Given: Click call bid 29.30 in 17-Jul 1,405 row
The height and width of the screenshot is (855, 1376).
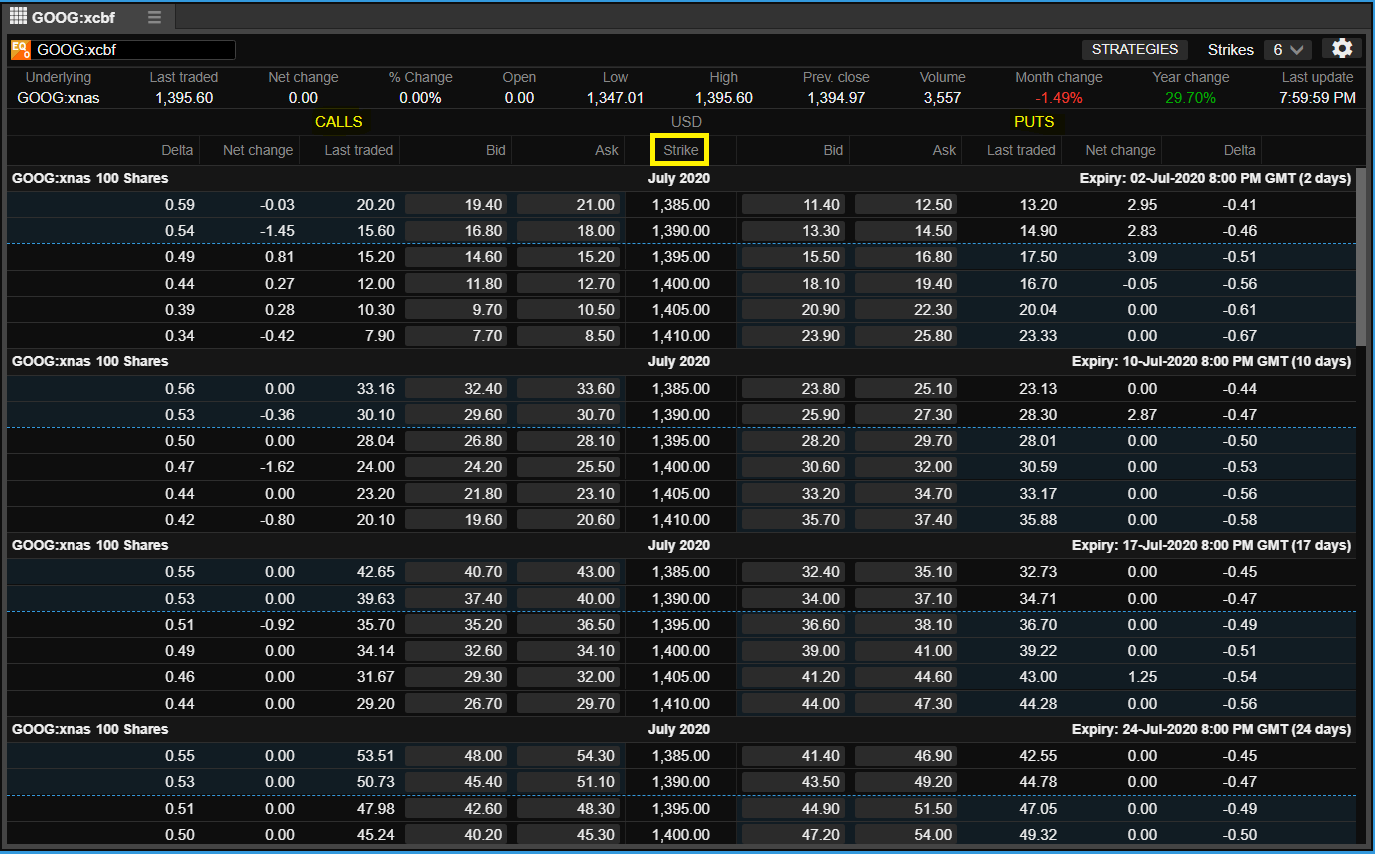Looking at the screenshot, I should (456, 677).
